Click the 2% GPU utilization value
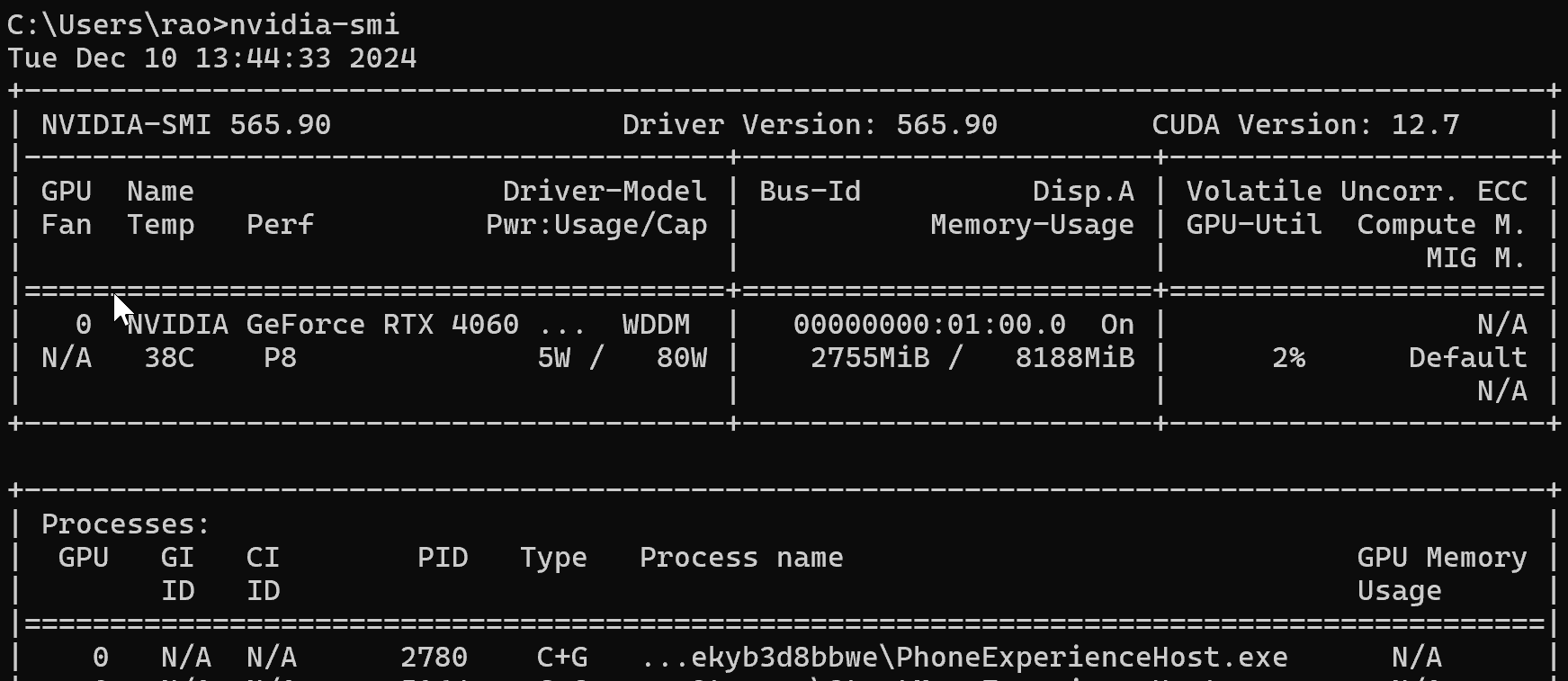The image size is (1568, 681). [1288, 358]
